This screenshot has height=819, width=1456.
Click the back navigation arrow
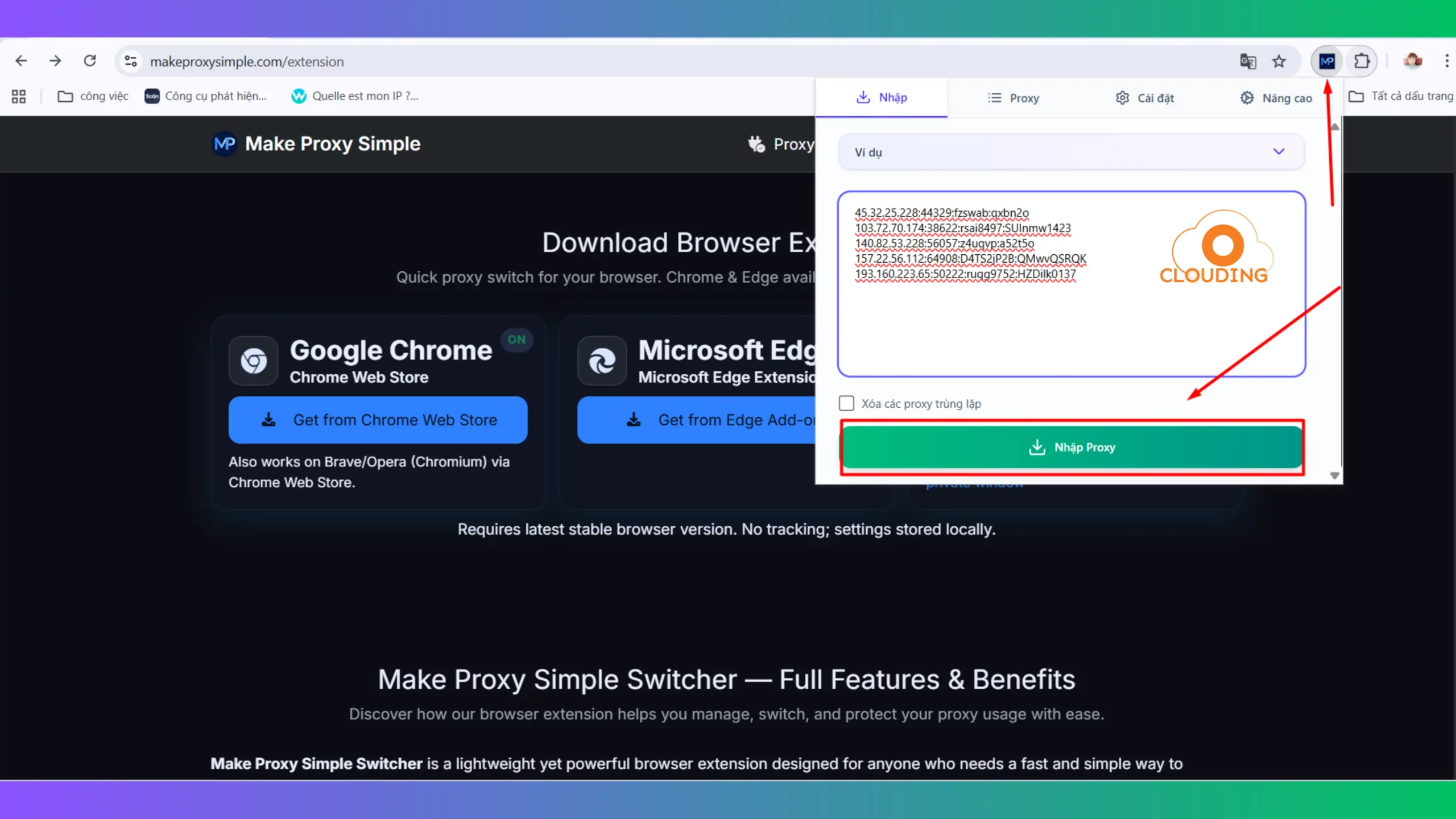[21, 61]
